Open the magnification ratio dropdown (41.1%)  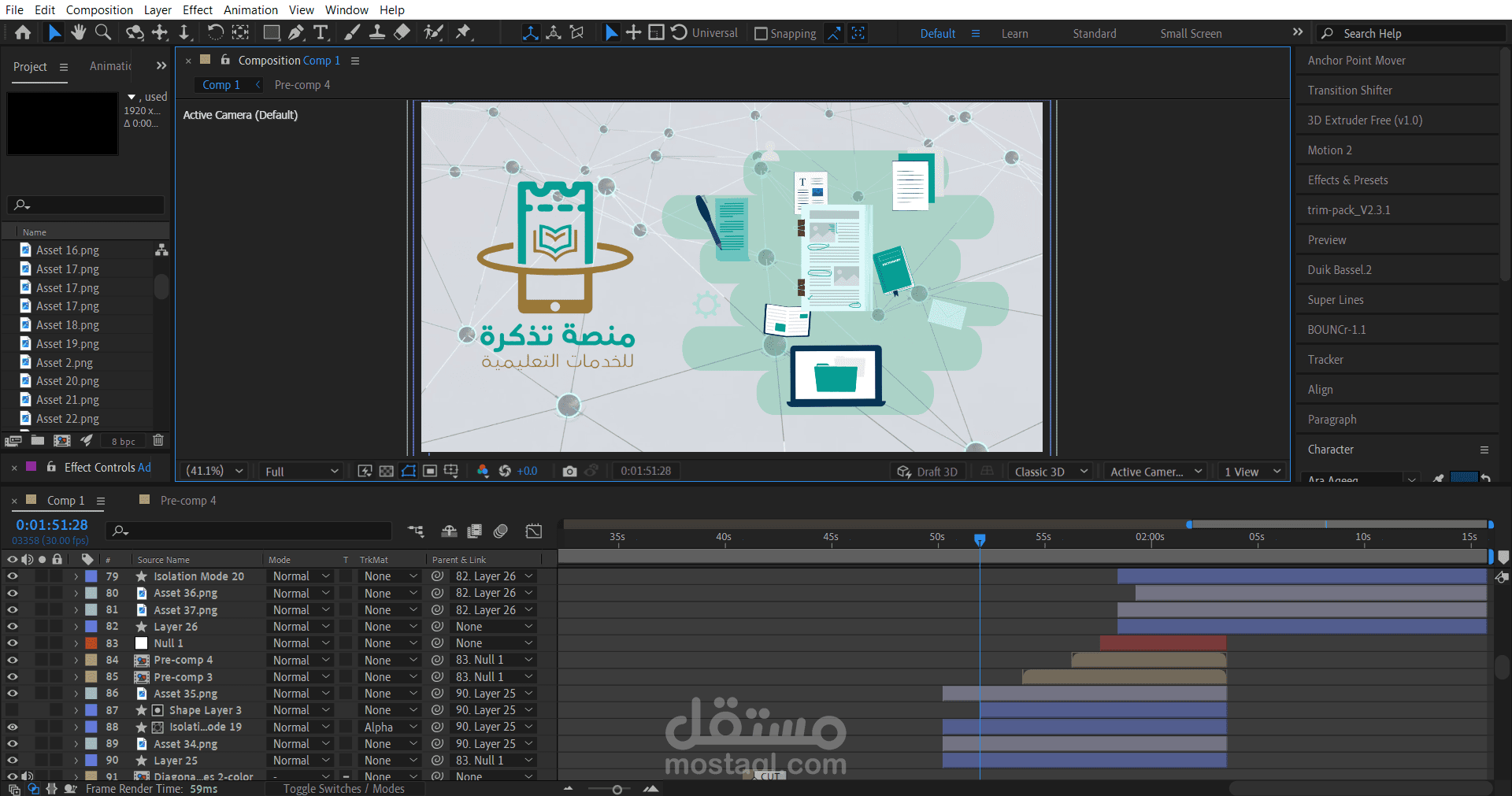(x=214, y=472)
